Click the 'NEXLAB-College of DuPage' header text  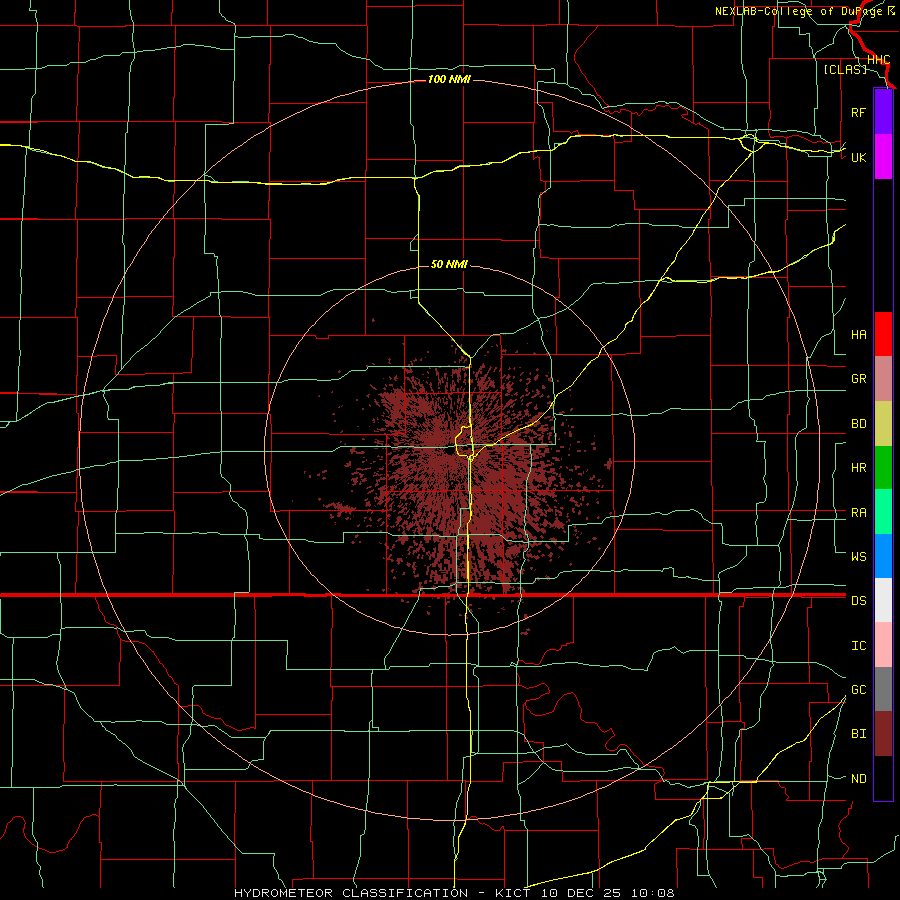[x=800, y=11]
